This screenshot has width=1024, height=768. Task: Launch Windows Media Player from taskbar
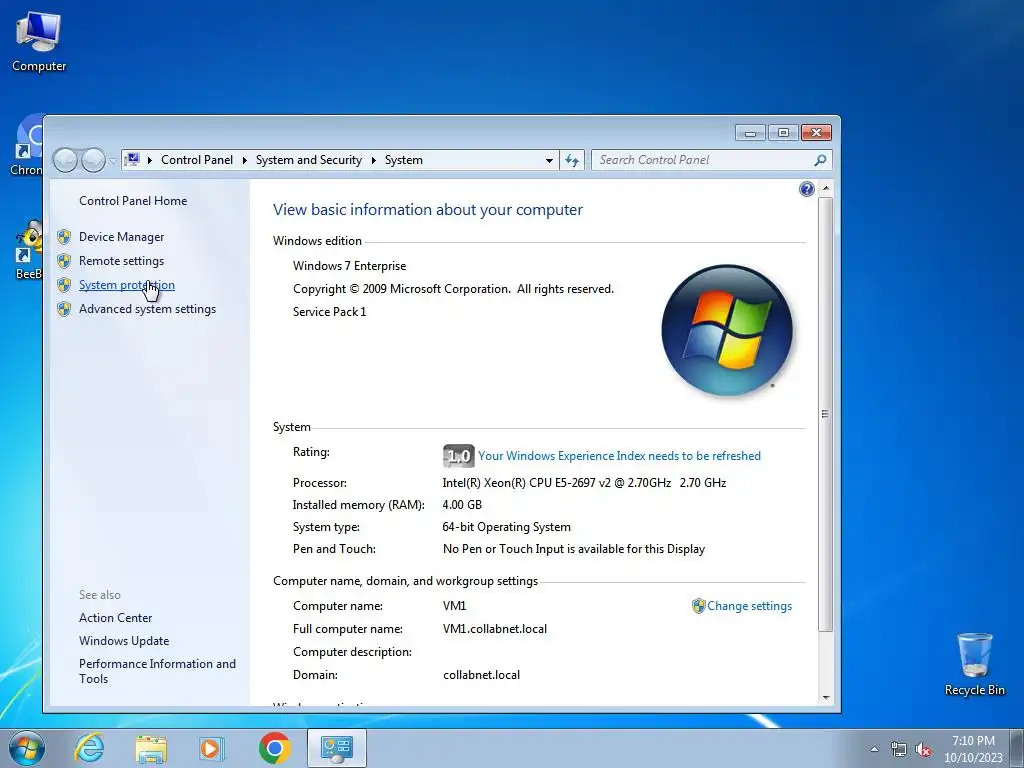point(212,748)
